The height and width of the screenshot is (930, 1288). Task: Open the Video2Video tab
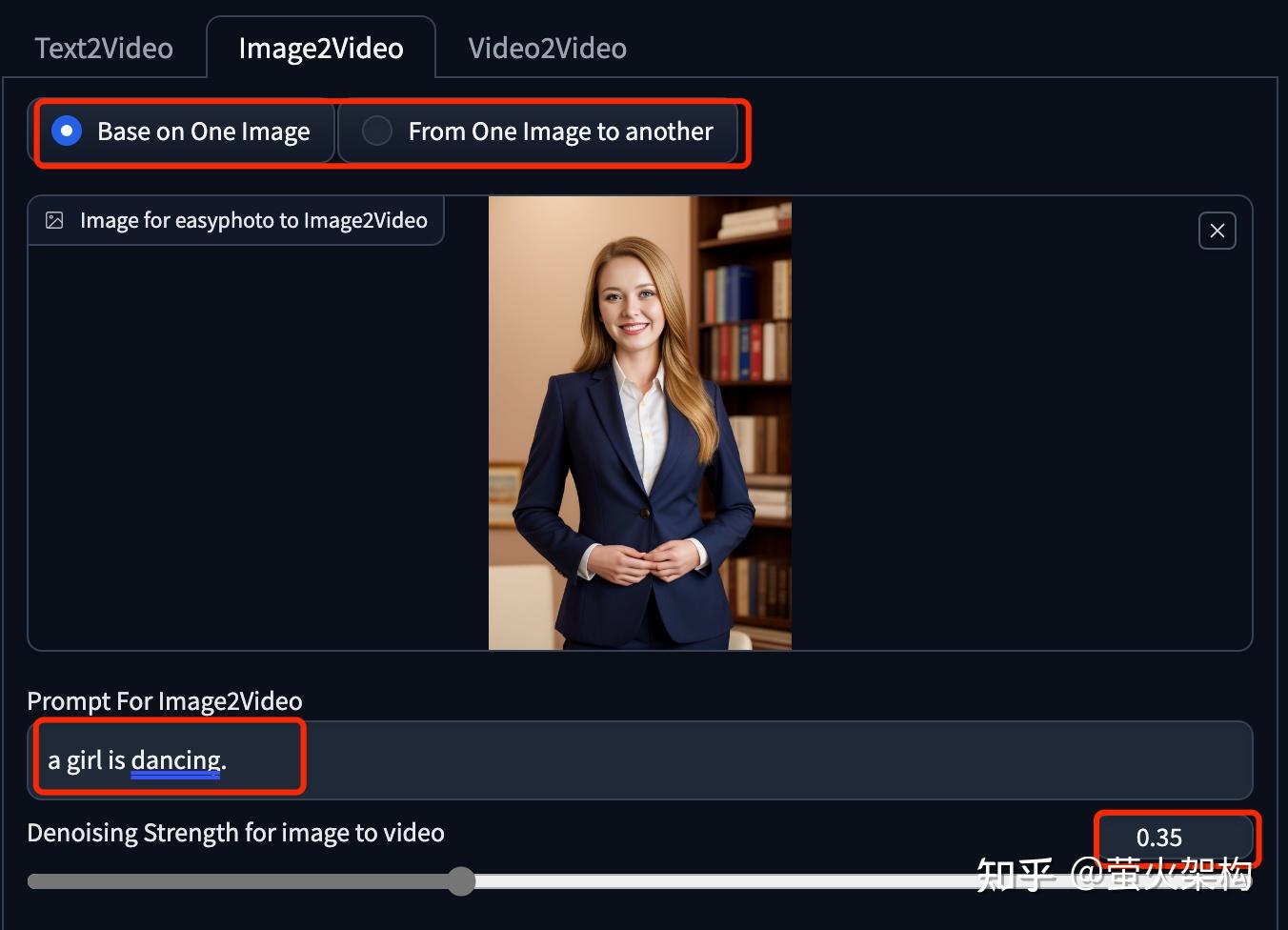tap(547, 47)
